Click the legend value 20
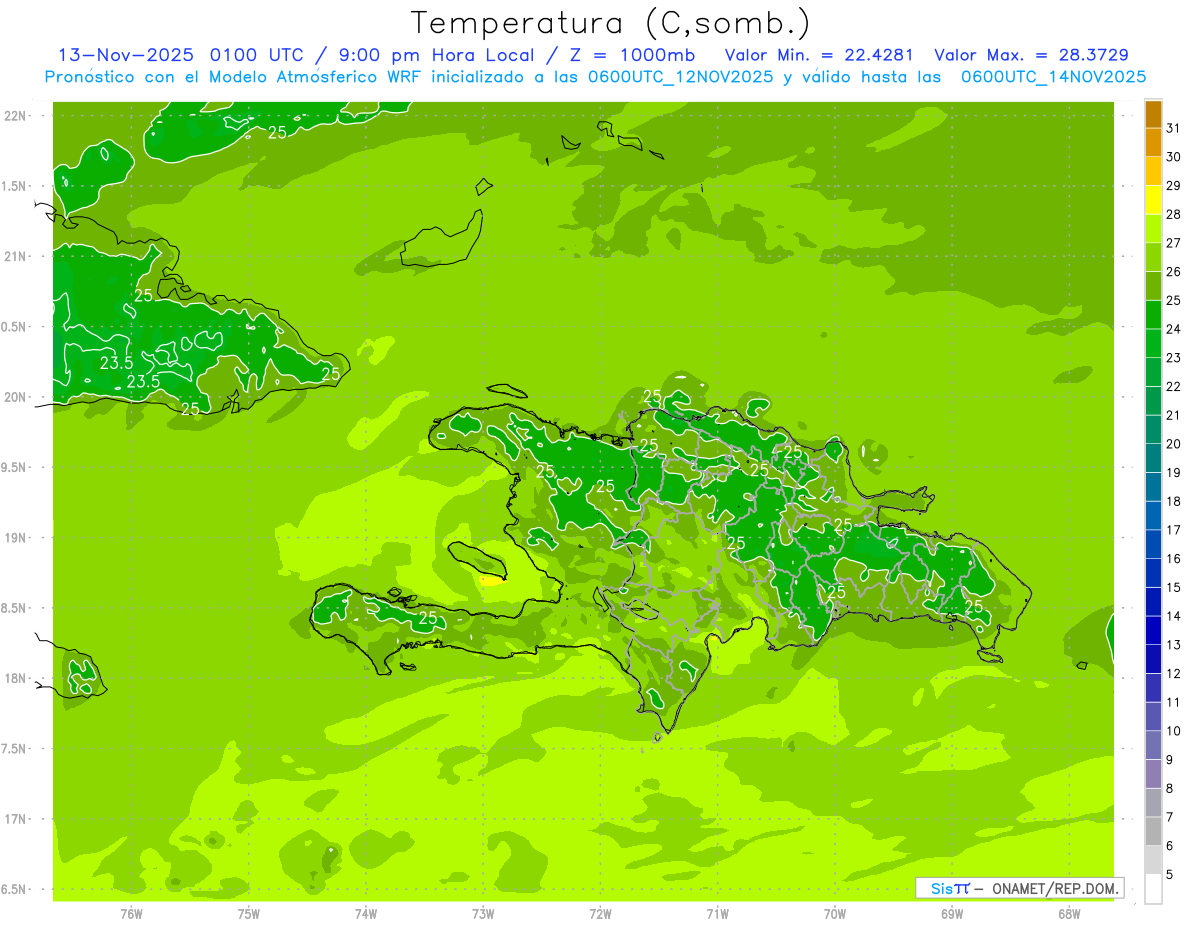Screen dimensions: 1200x927 coord(1174,444)
